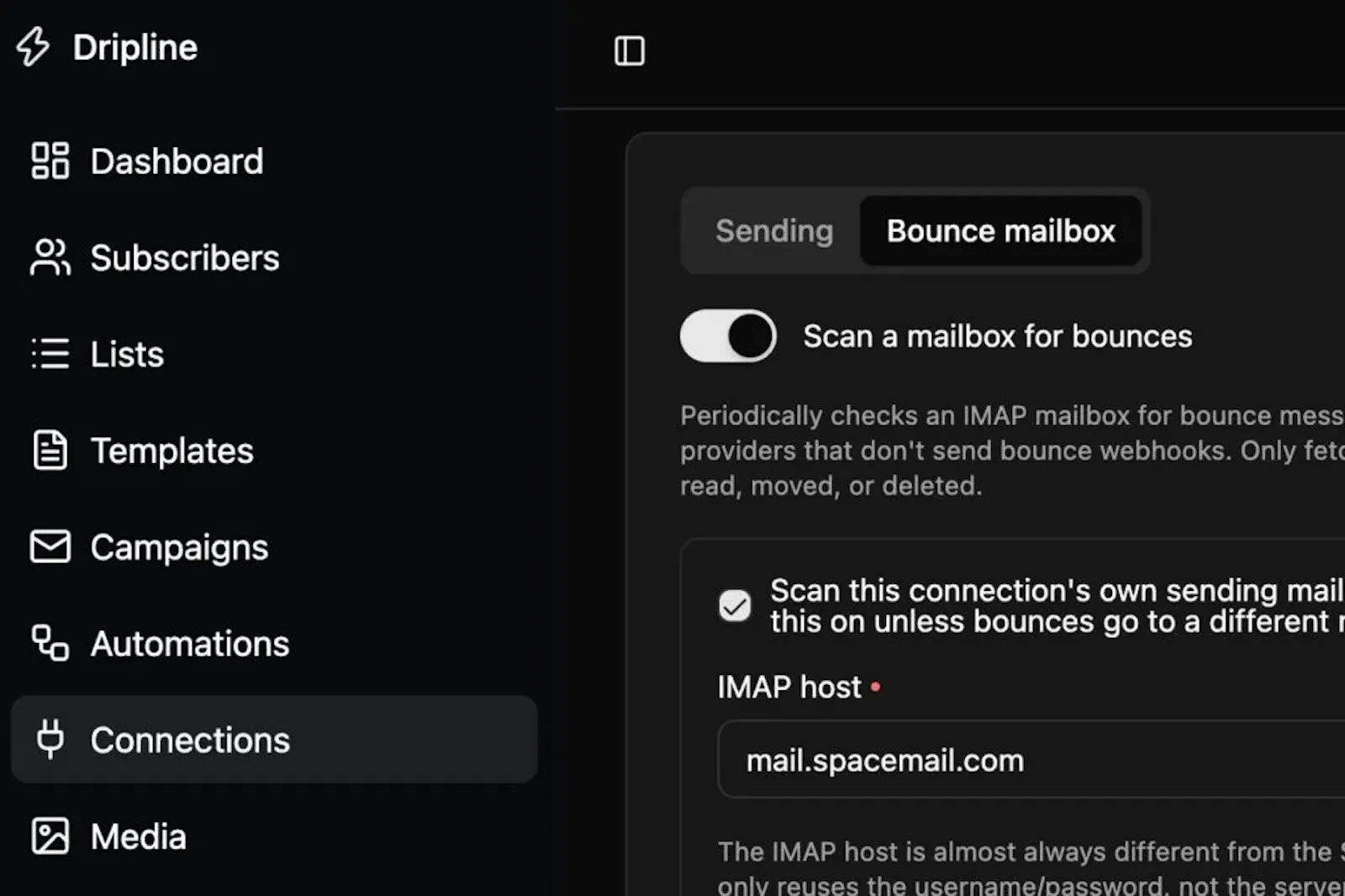Switch to the Sending tab
The width and height of the screenshot is (1345, 896).
774,230
